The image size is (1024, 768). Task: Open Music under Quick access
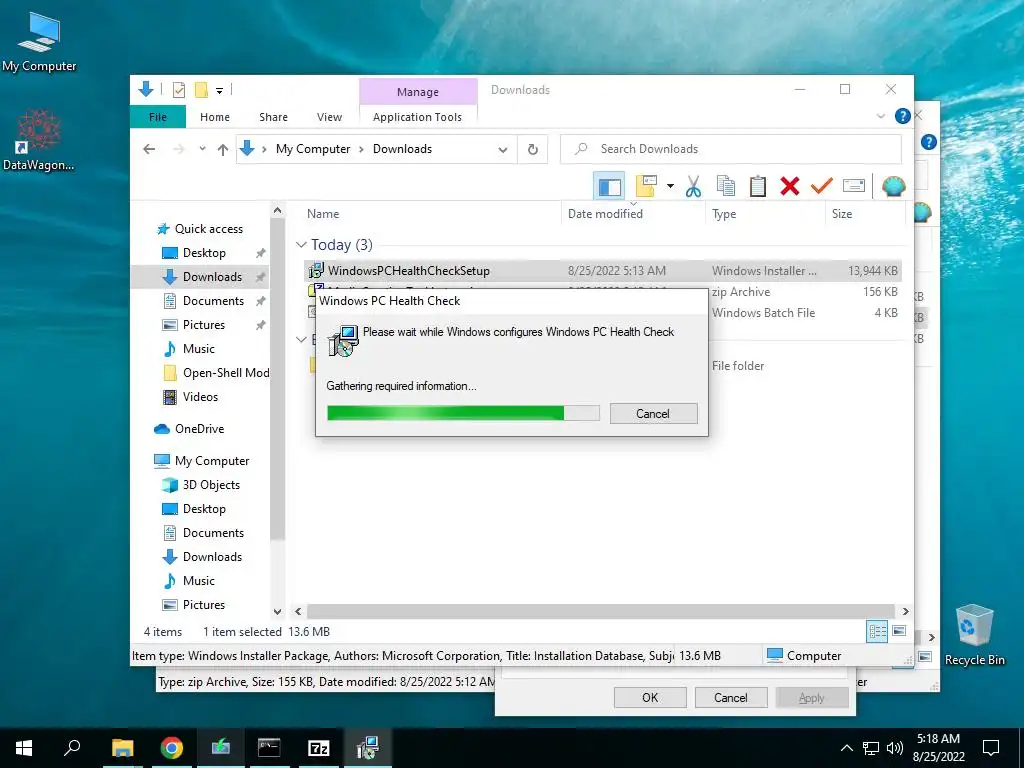coord(199,349)
